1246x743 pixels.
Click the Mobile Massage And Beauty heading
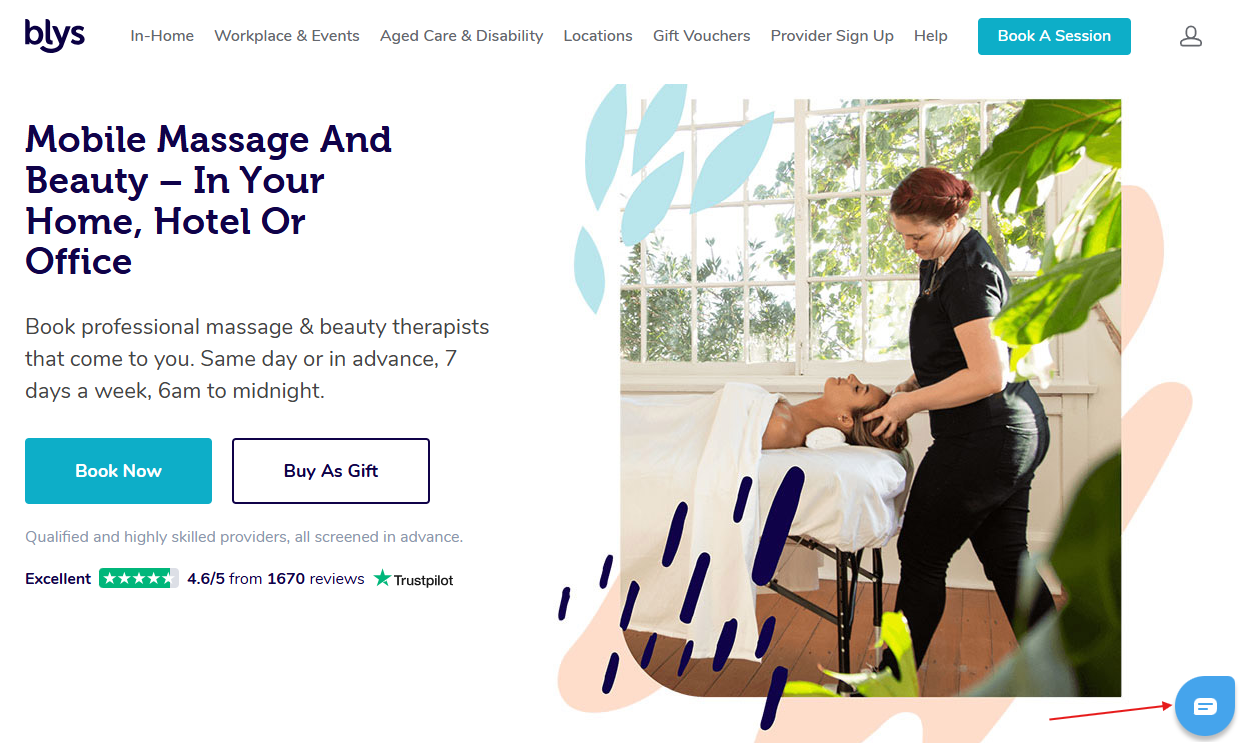[209, 200]
